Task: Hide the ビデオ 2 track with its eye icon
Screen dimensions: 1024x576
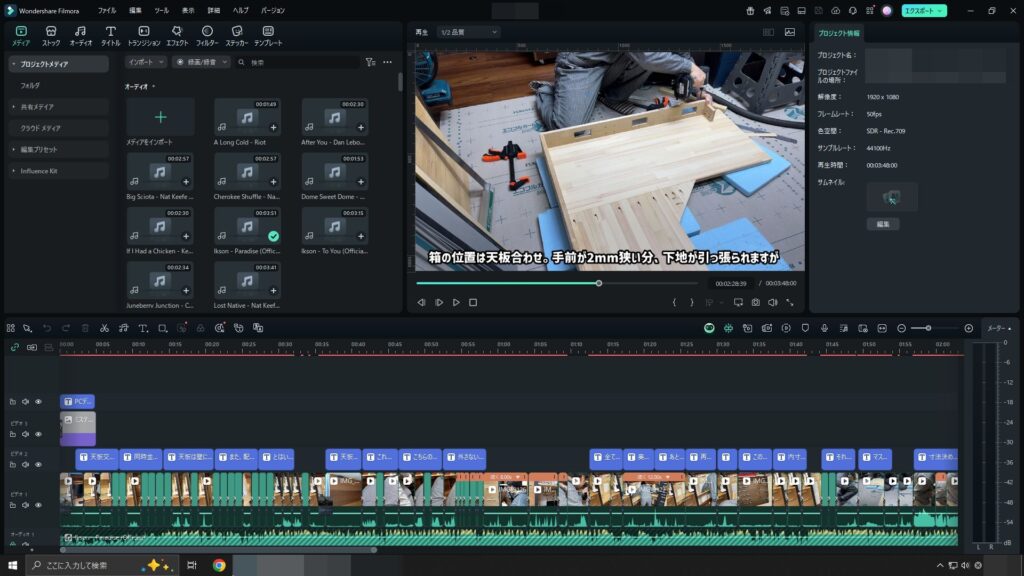Action: pos(38,467)
